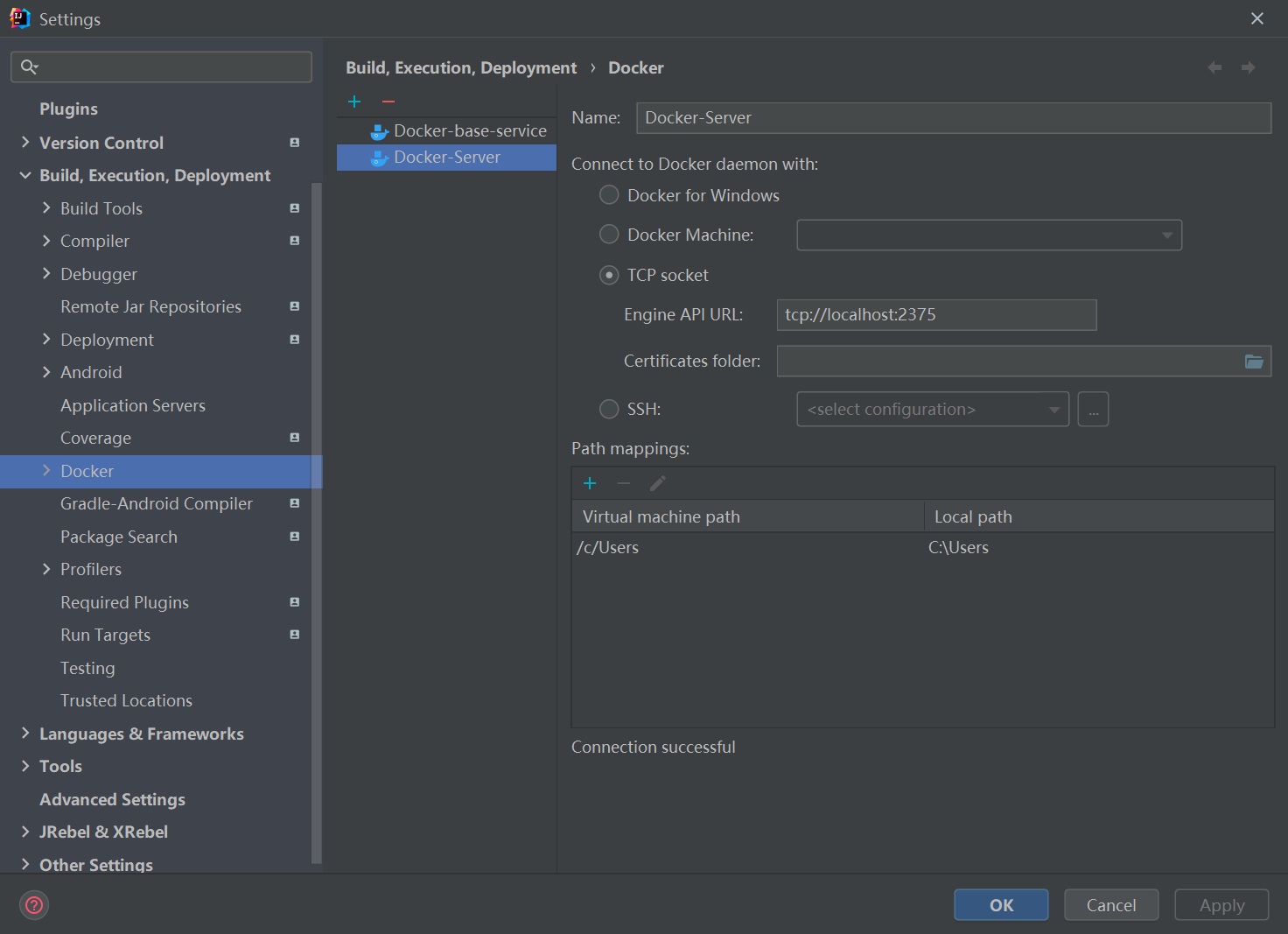Click into the Name field
1288x934 pixels.
coord(953,118)
